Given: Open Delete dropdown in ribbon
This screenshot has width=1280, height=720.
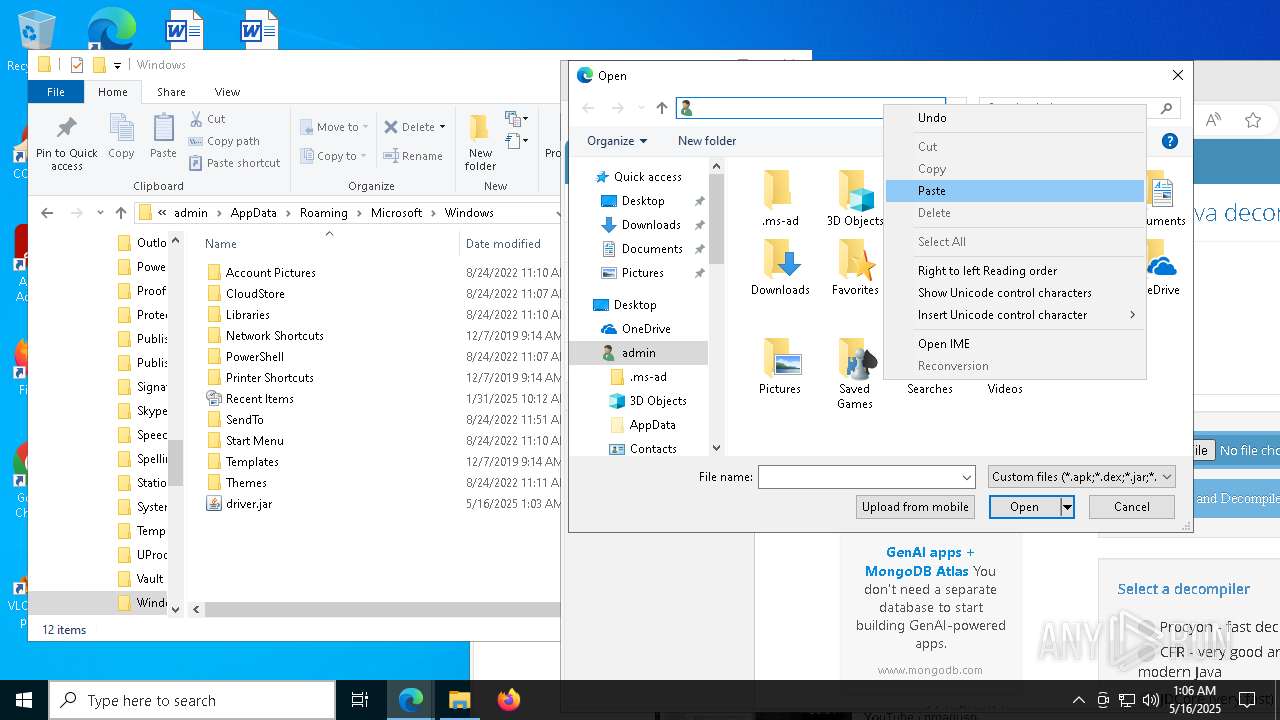Looking at the screenshot, I should 415,127.
